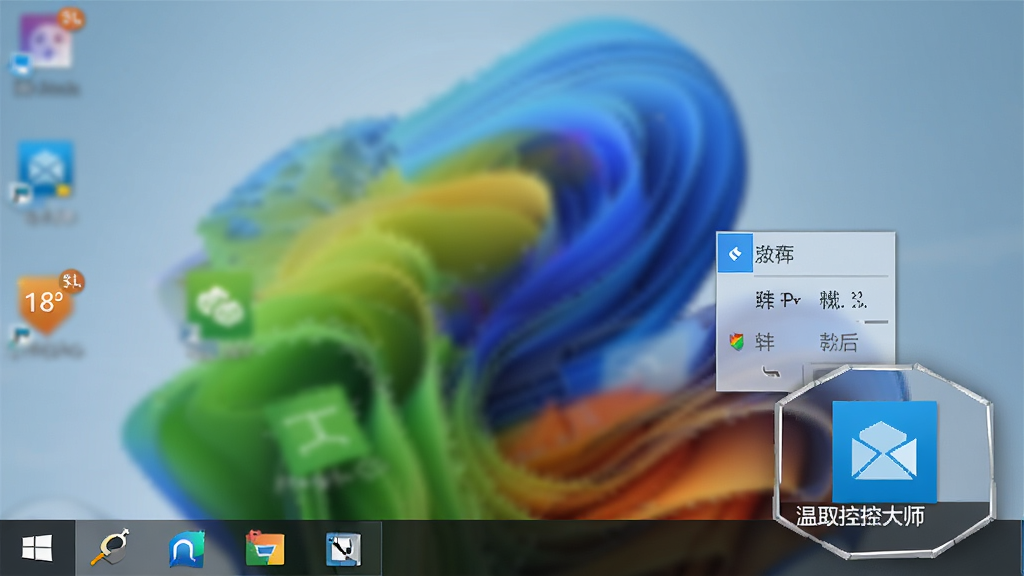Open the blue-framed tool app in taskbar
1024x576 pixels.
point(344,549)
